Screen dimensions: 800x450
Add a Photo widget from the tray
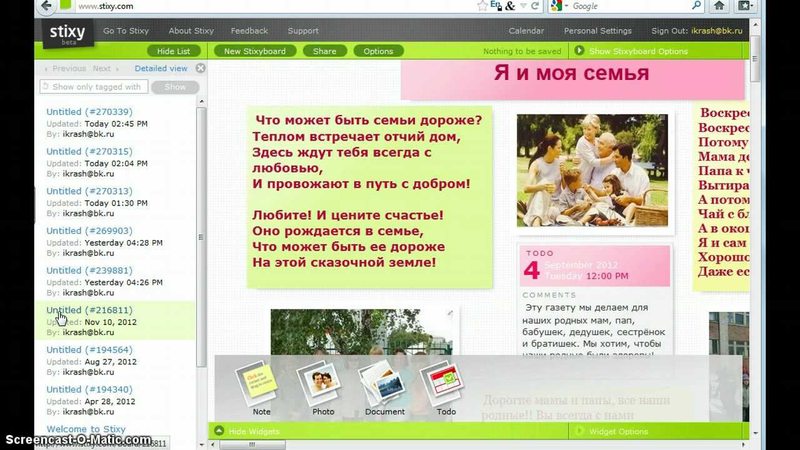click(321, 385)
